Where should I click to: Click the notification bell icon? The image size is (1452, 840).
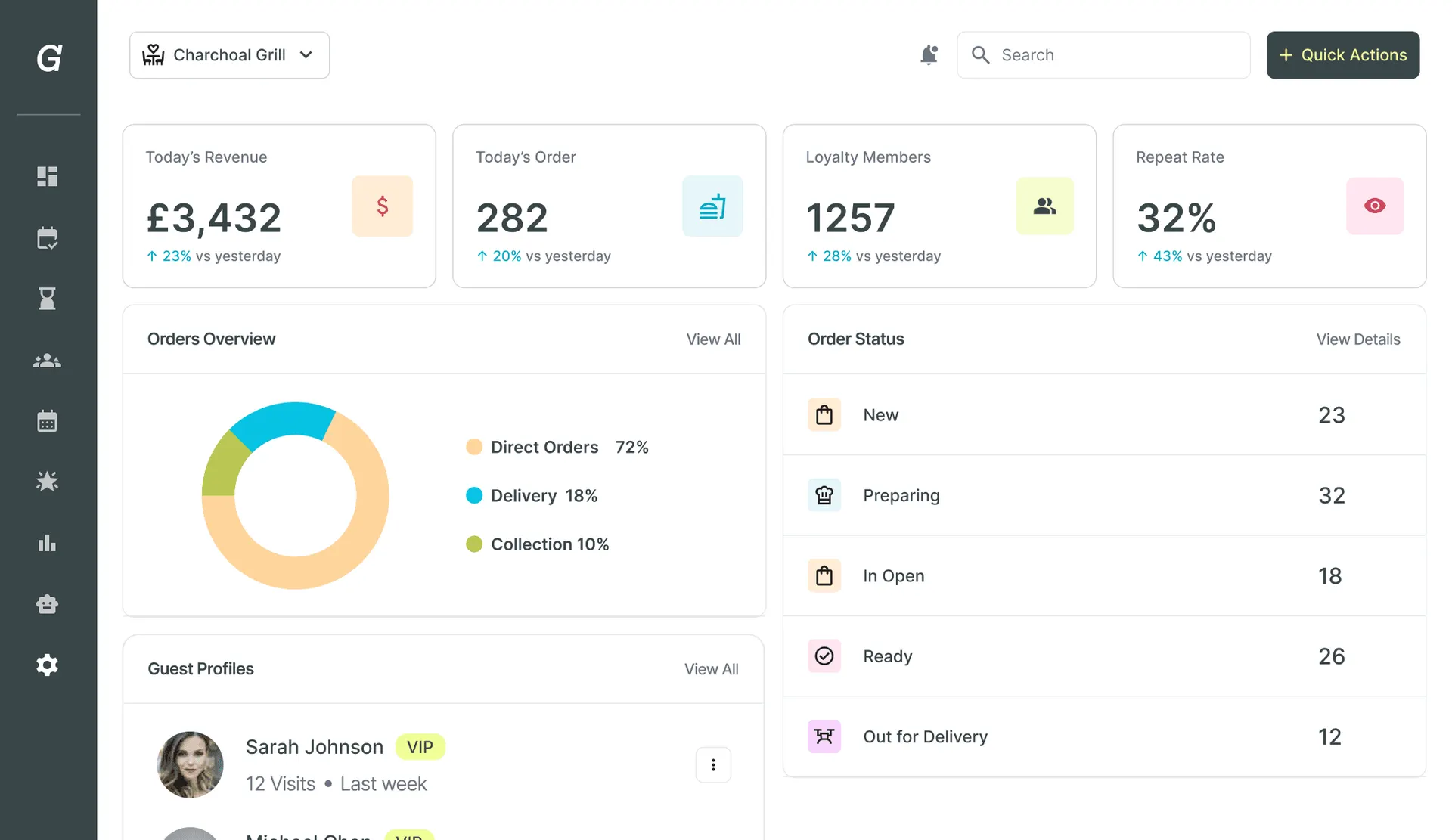(929, 55)
